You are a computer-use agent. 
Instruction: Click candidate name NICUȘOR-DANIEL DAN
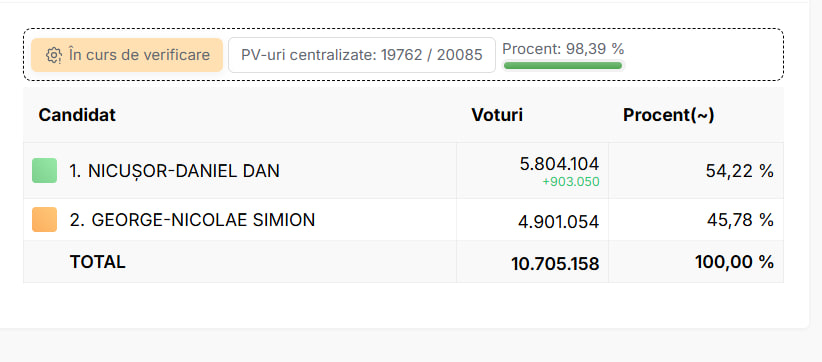click(175, 171)
